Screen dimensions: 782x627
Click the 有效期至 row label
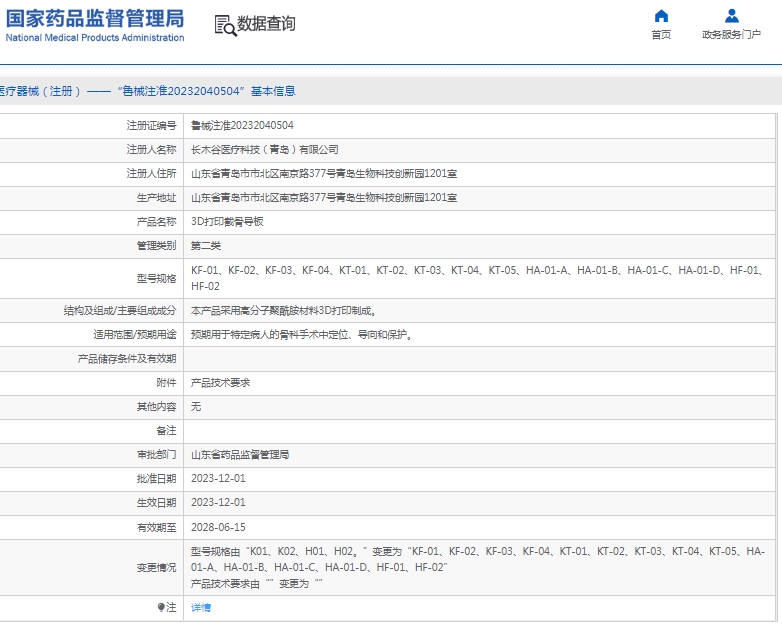click(x=157, y=527)
